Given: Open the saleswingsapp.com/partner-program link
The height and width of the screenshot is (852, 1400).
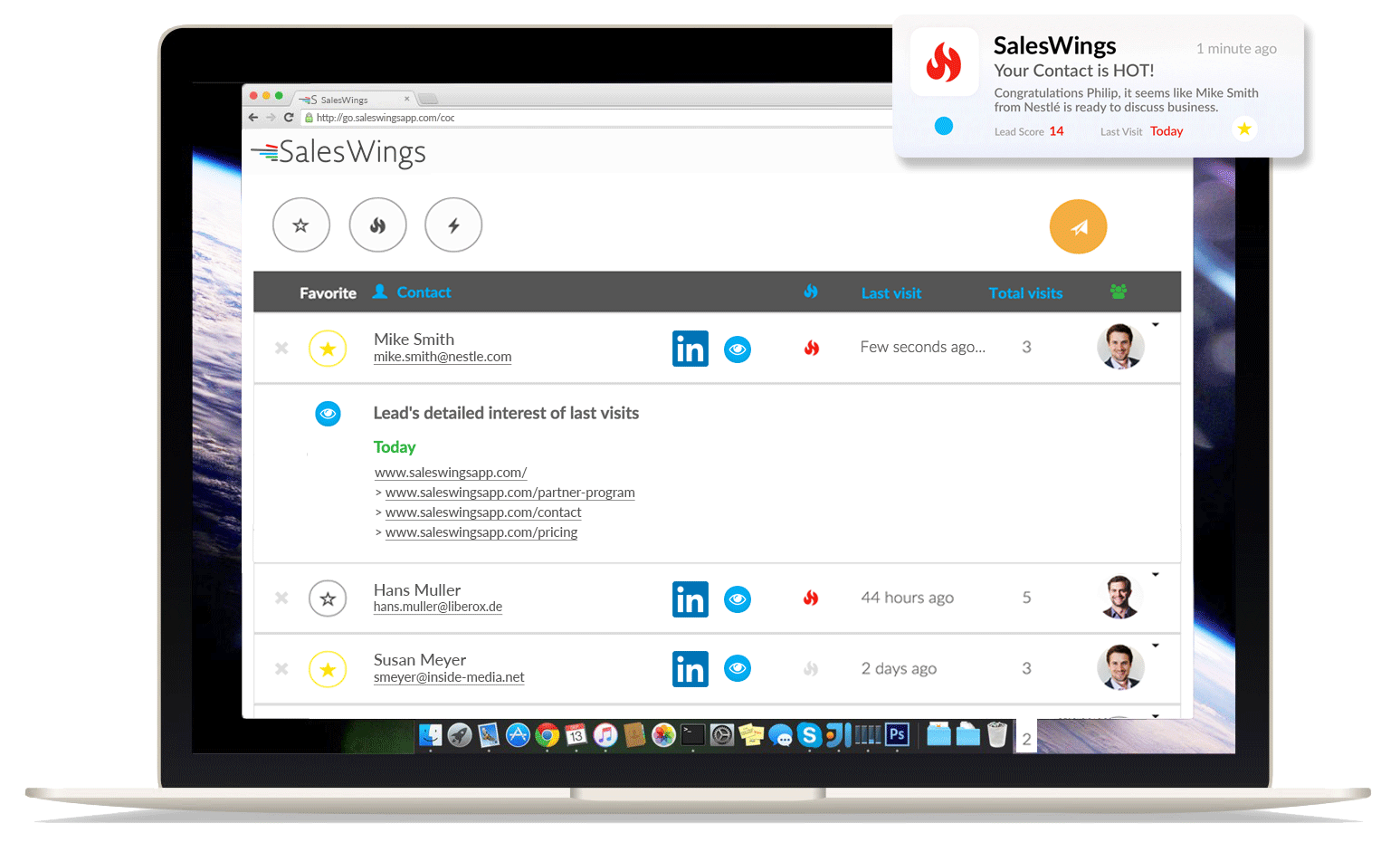Looking at the screenshot, I should pyautogui.click(x=510, y=493).
